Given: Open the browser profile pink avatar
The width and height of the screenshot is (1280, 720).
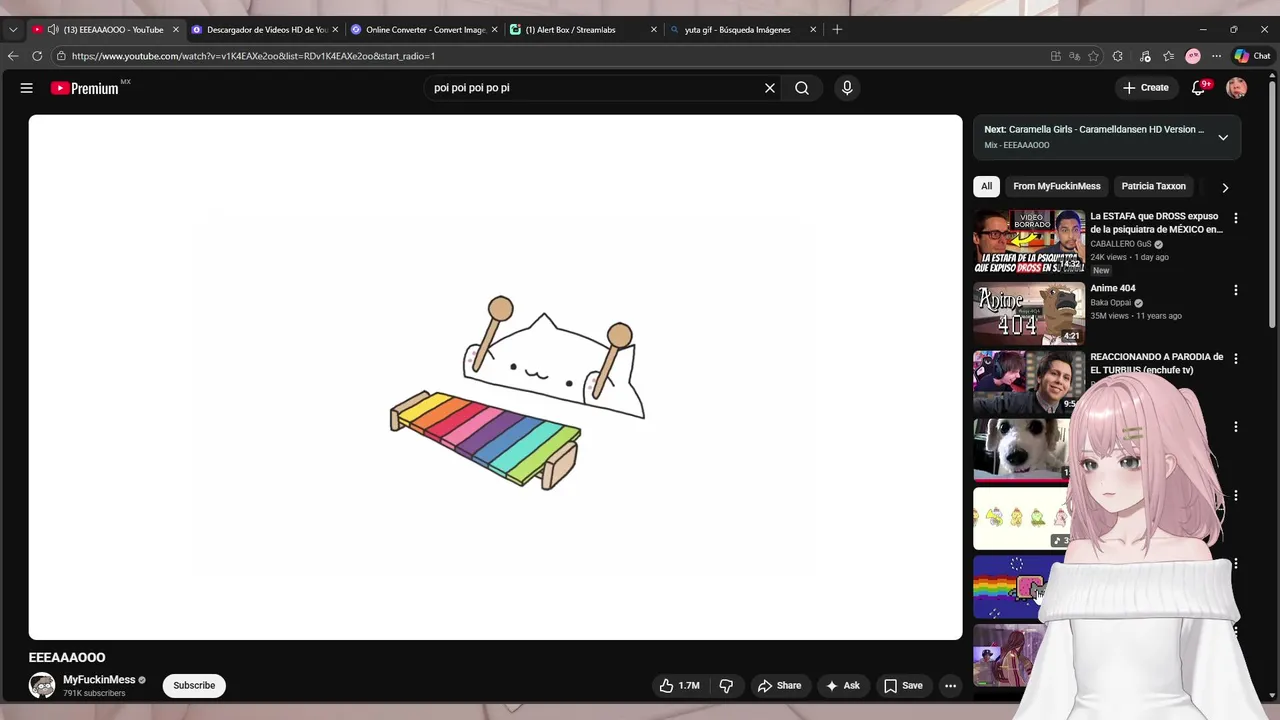Looking at the screenshot, I should [x=1193, y=56].
